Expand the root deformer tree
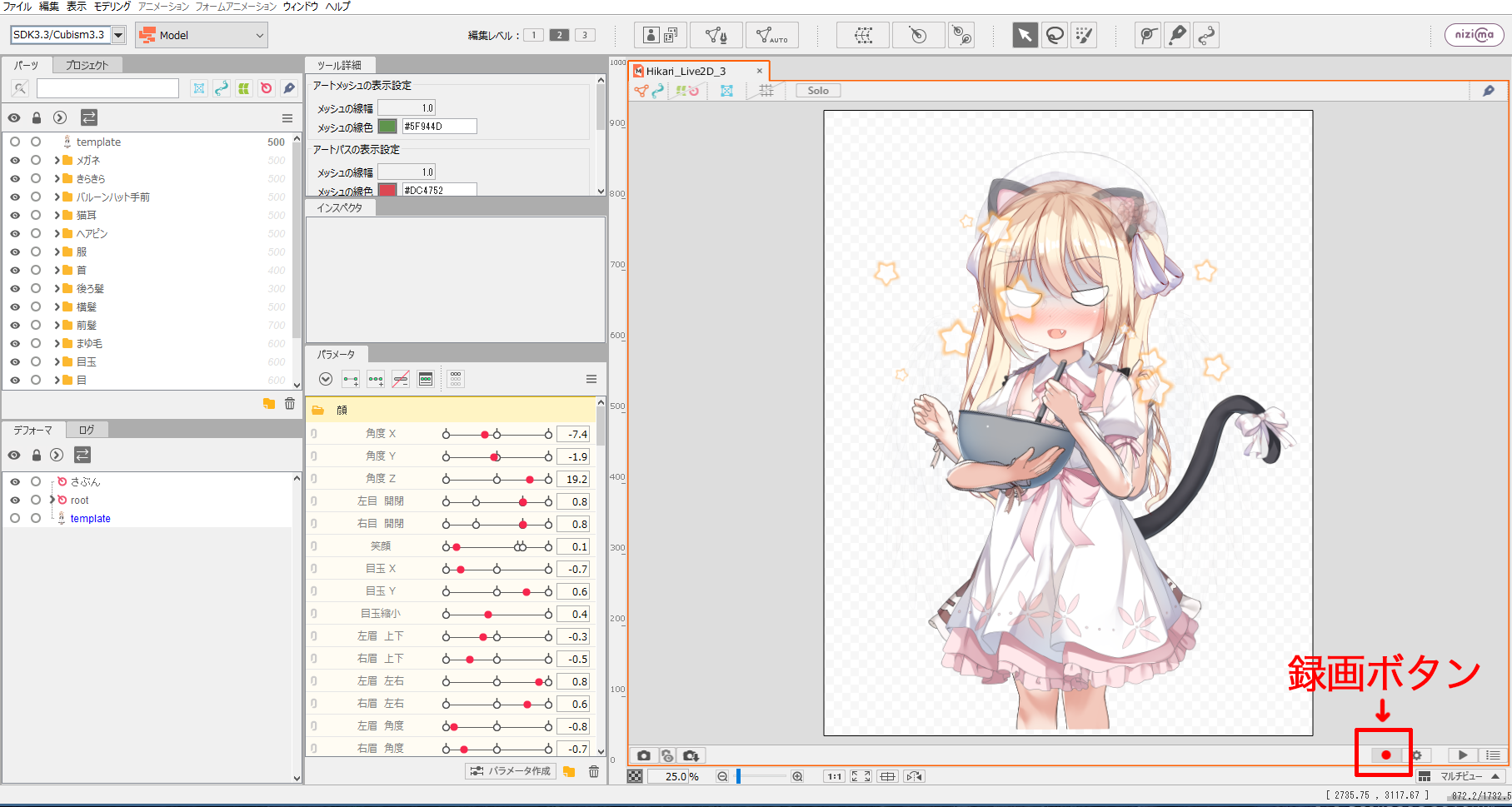The width and height of the screenshot is (1512, 807). coord(52,500)
